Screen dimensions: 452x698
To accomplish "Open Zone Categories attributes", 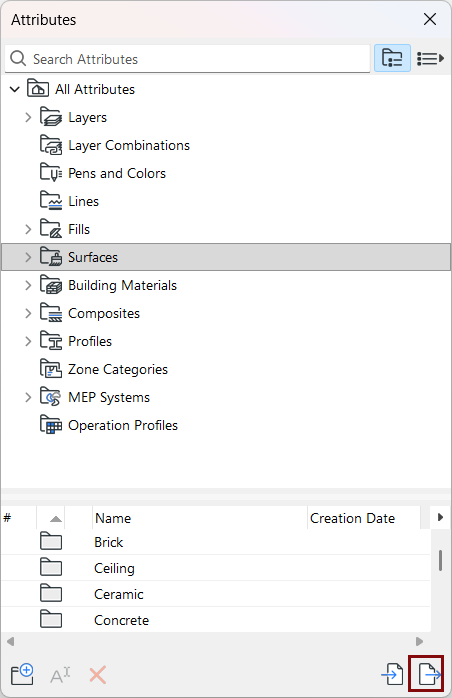I will pyautogui.click(x=118, y=369).
